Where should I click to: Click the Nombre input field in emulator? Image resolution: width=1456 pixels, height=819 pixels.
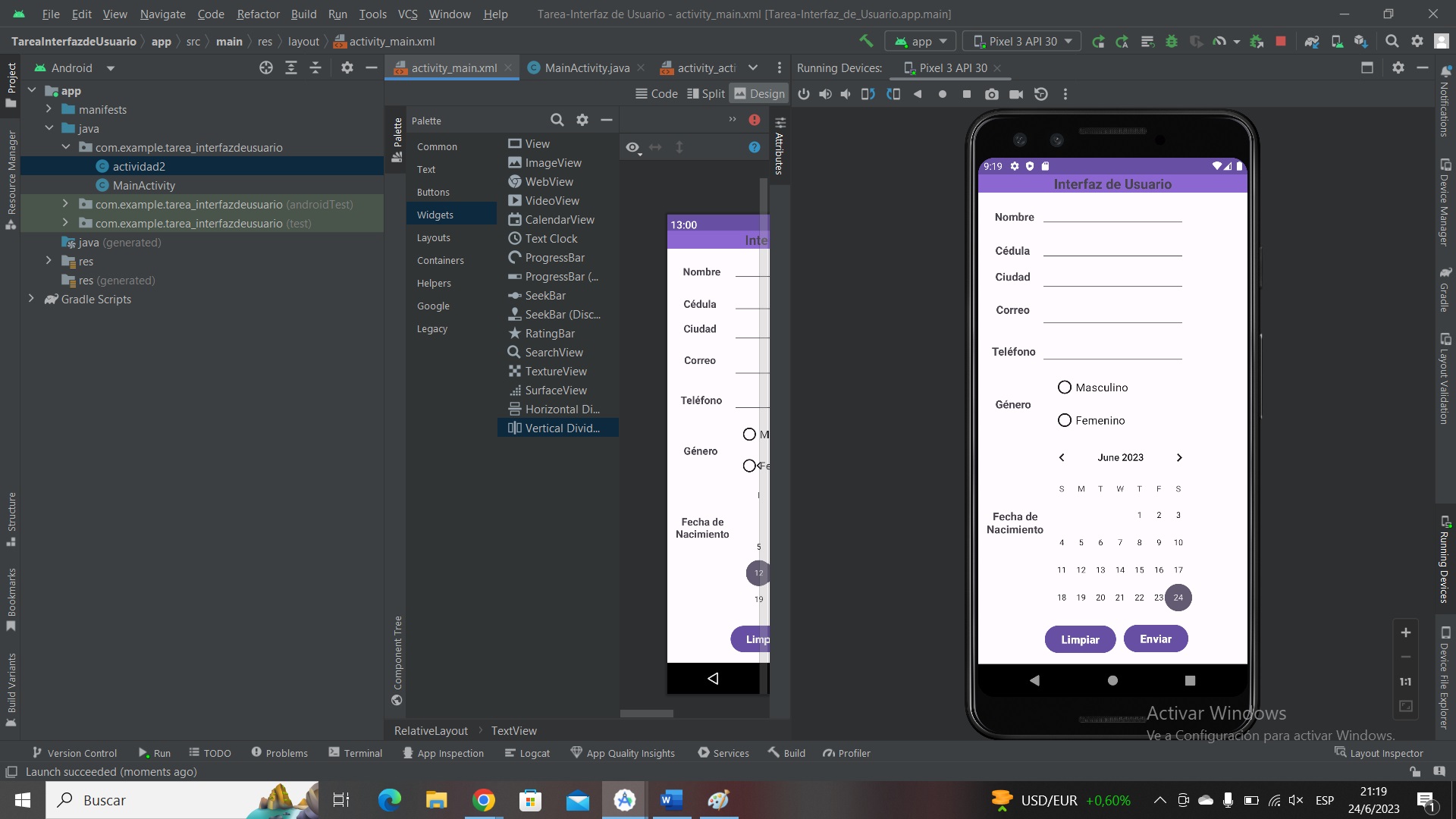pyautogui.click(x=1112, y=216)
